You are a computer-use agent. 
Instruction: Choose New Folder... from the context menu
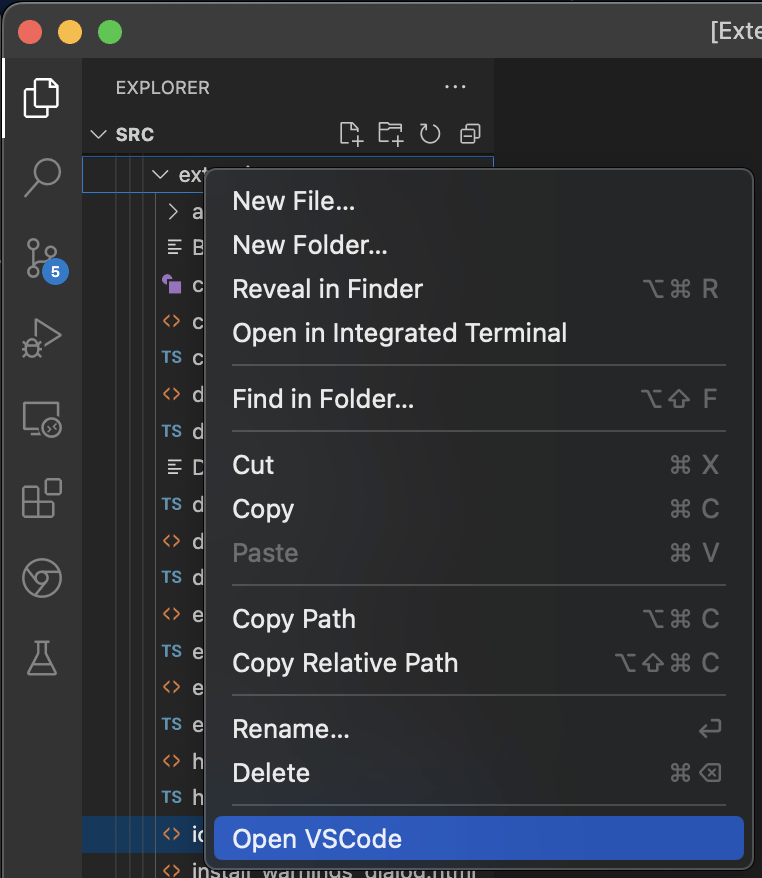479,245
